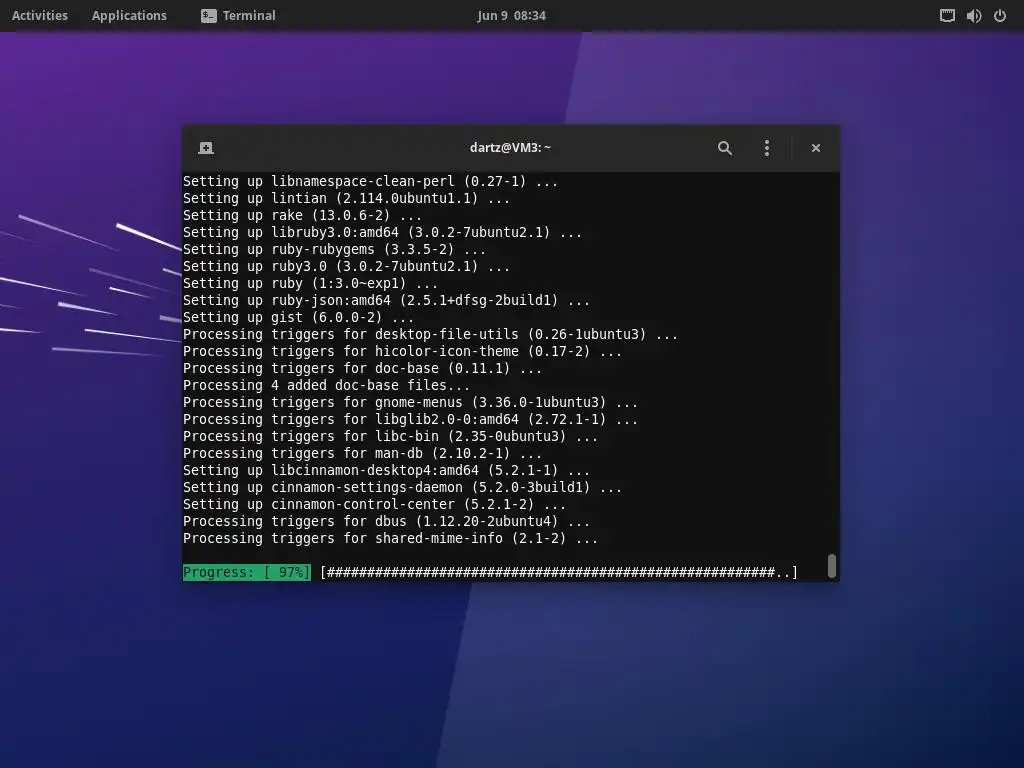This screenshot has width=1024, height=768.
Task: Open the clock and calendar Jun 9 08:34
Action: click(x=511, y=15)
